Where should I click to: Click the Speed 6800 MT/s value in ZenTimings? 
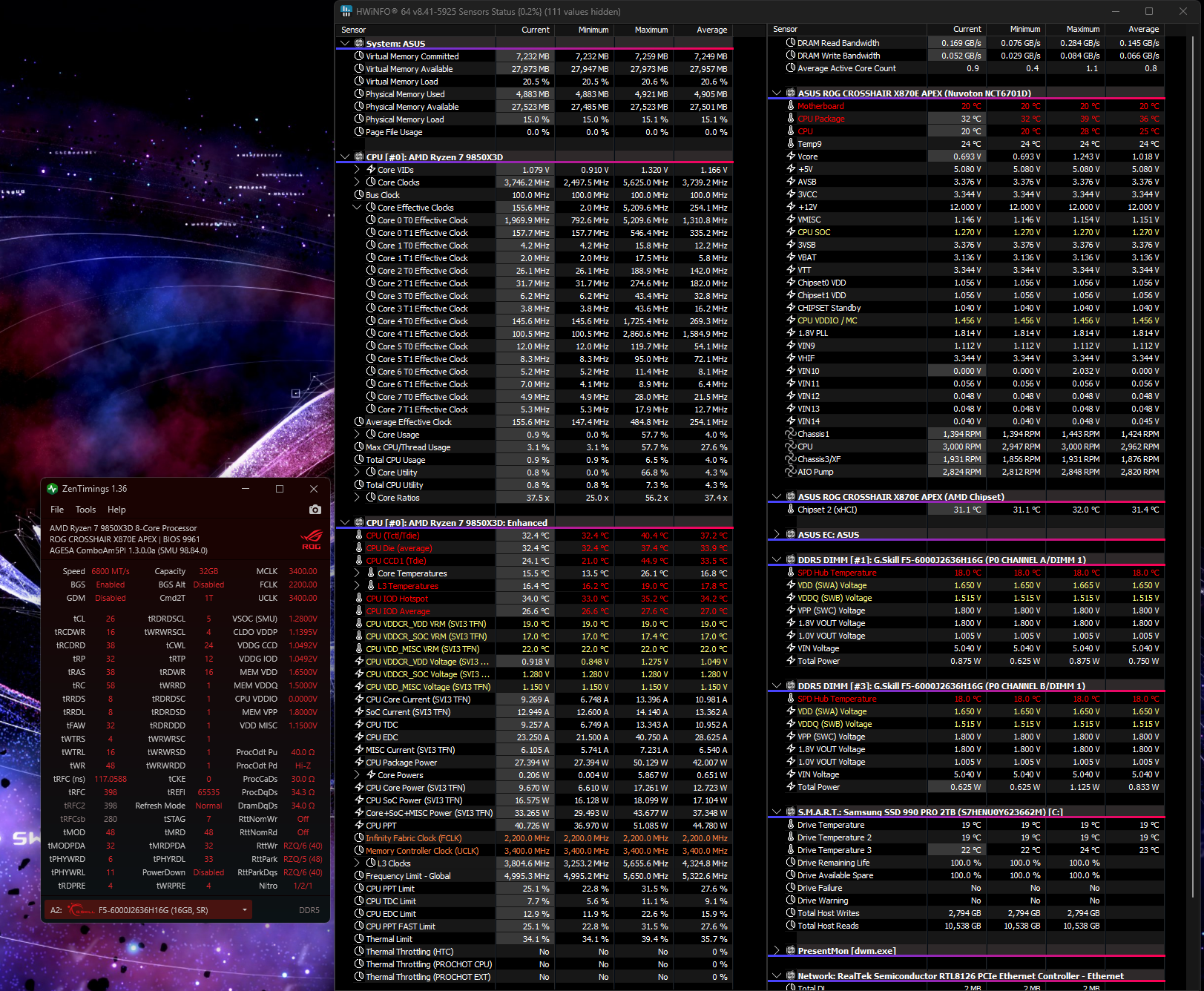pyautogui.click(x=111, y=571)
